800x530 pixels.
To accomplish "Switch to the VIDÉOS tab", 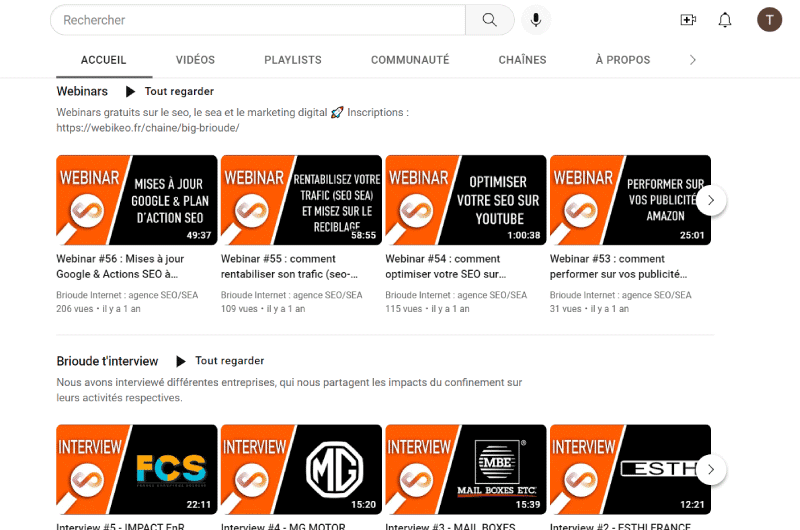I will pos(195,60).
